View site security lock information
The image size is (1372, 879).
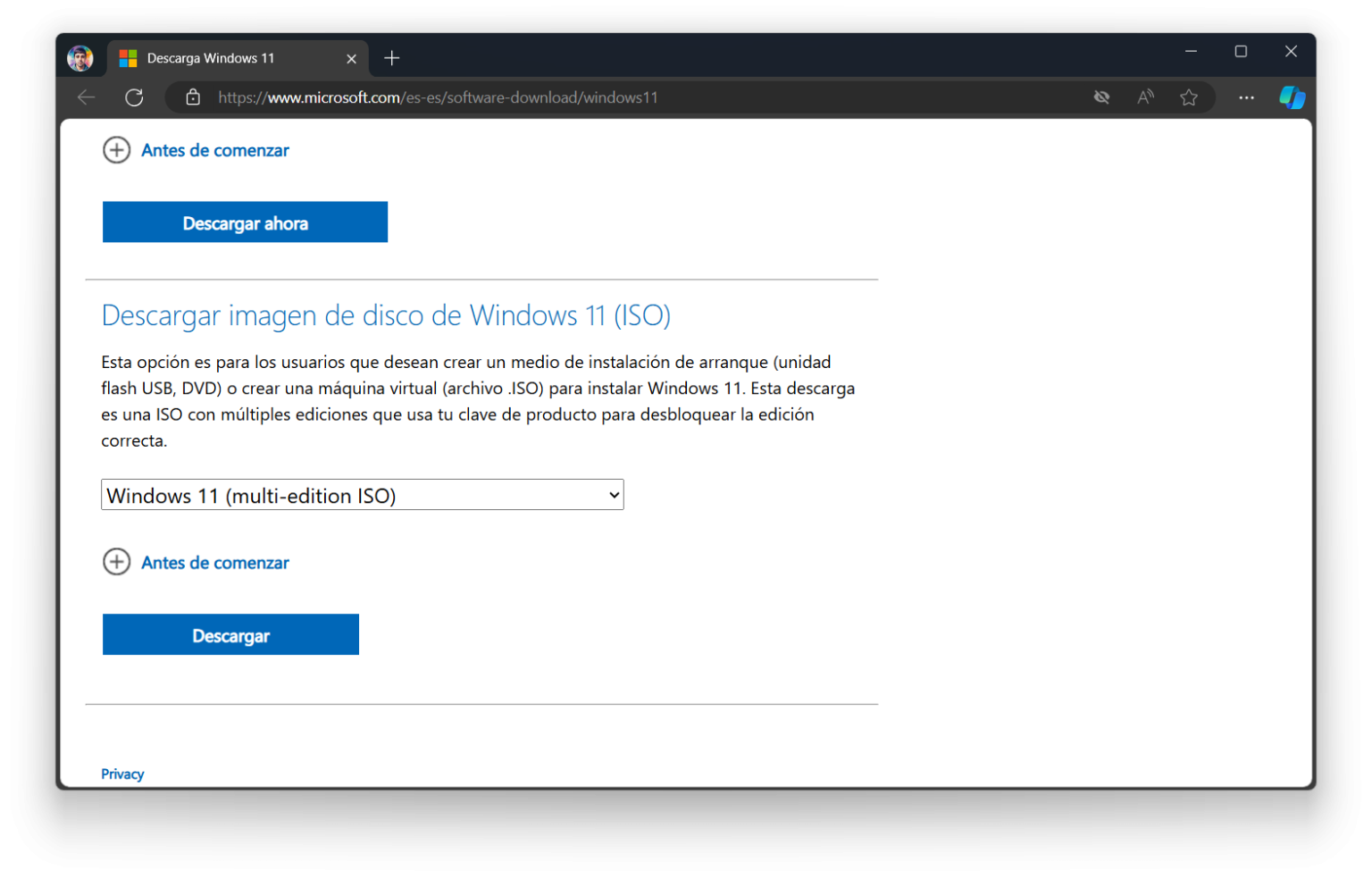coord(193,97)
